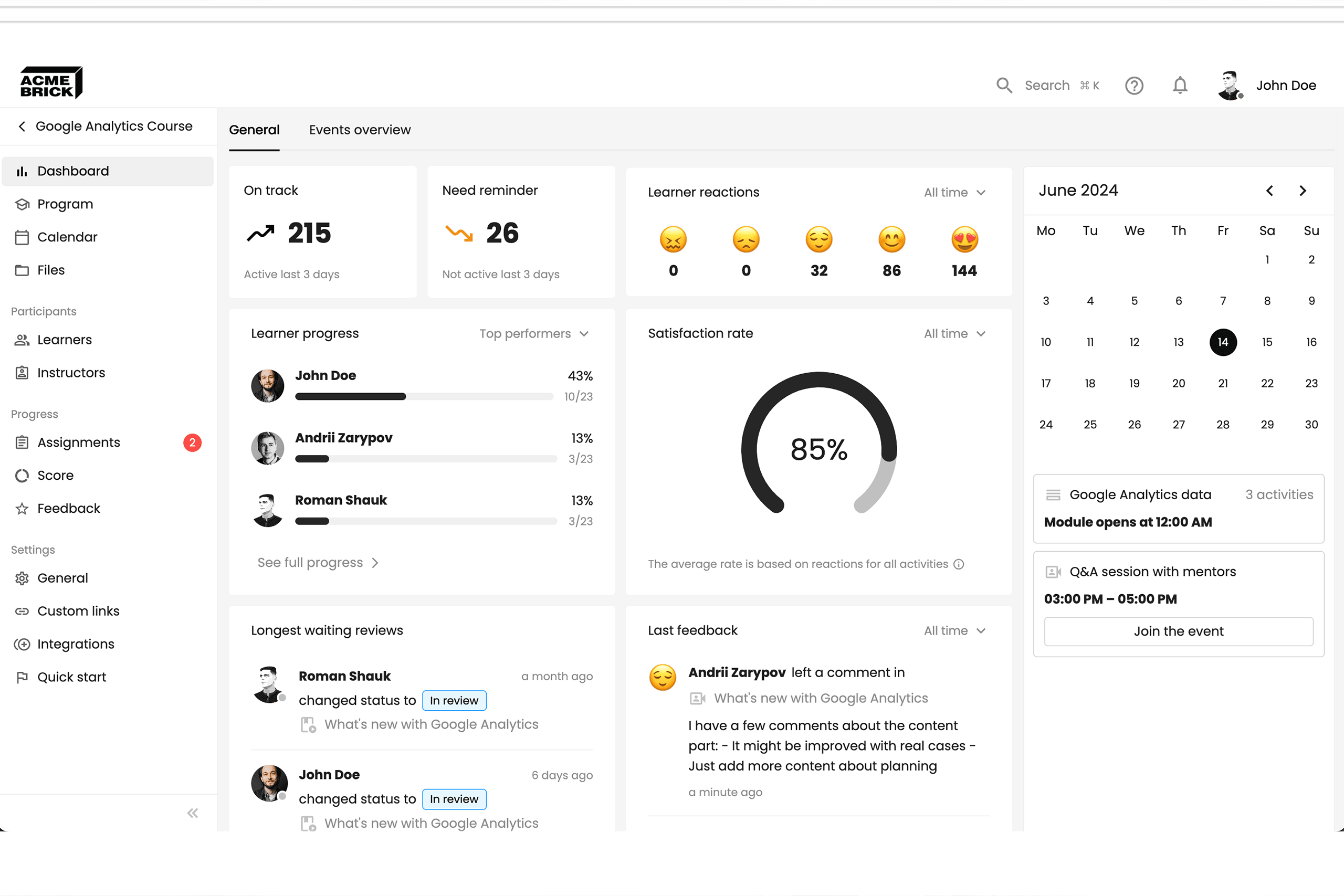Click the notification bell icon

(1180, 86)
